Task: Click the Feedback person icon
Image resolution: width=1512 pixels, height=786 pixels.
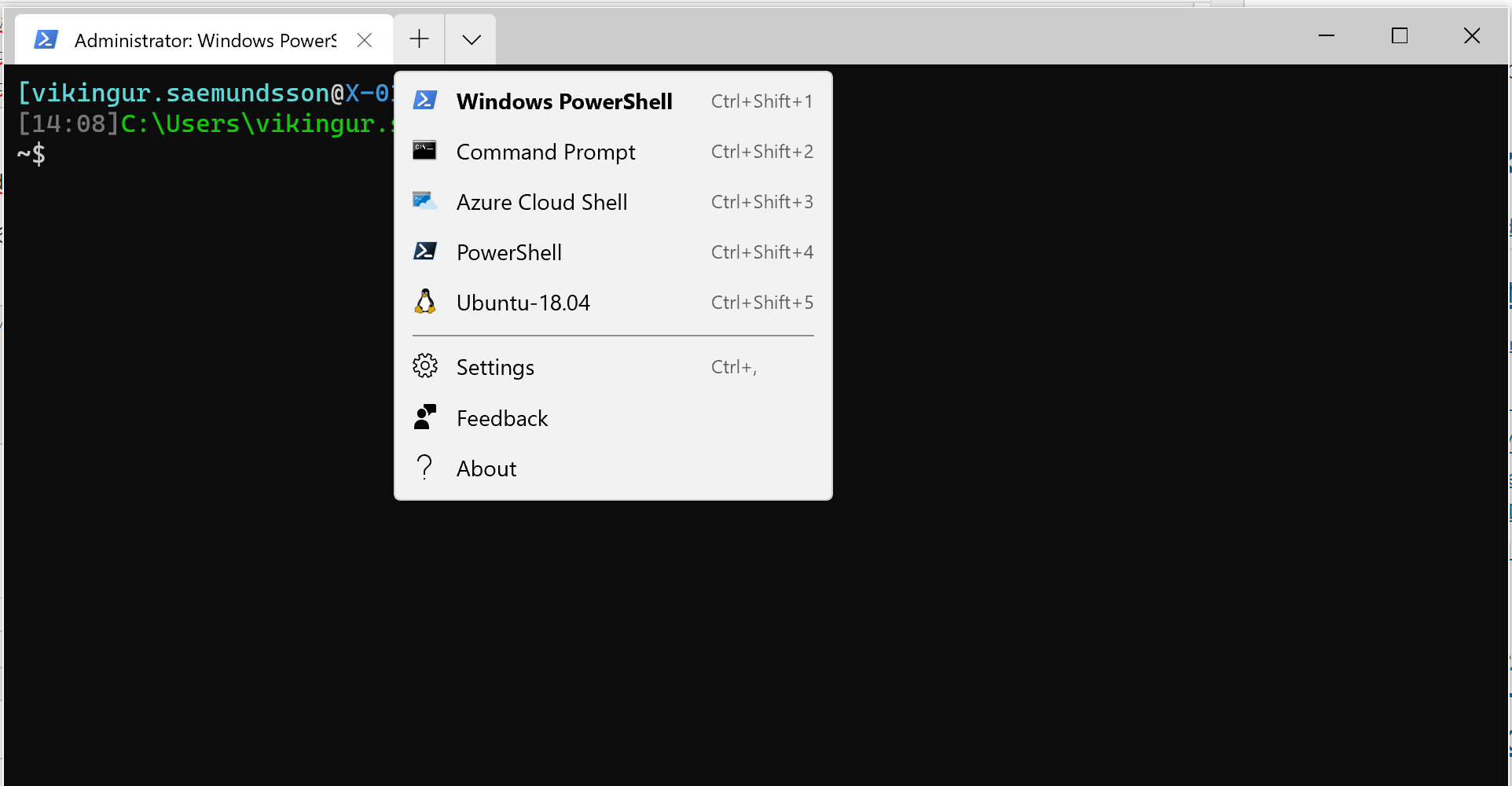Action: tap(424, 417)
